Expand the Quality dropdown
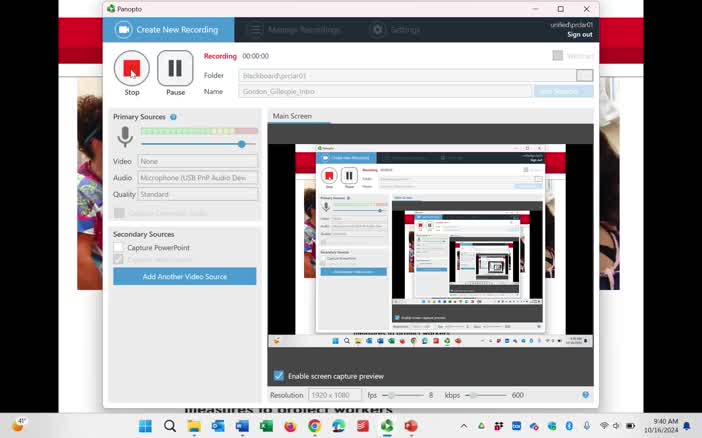The image size is (702, 438). 197,195
